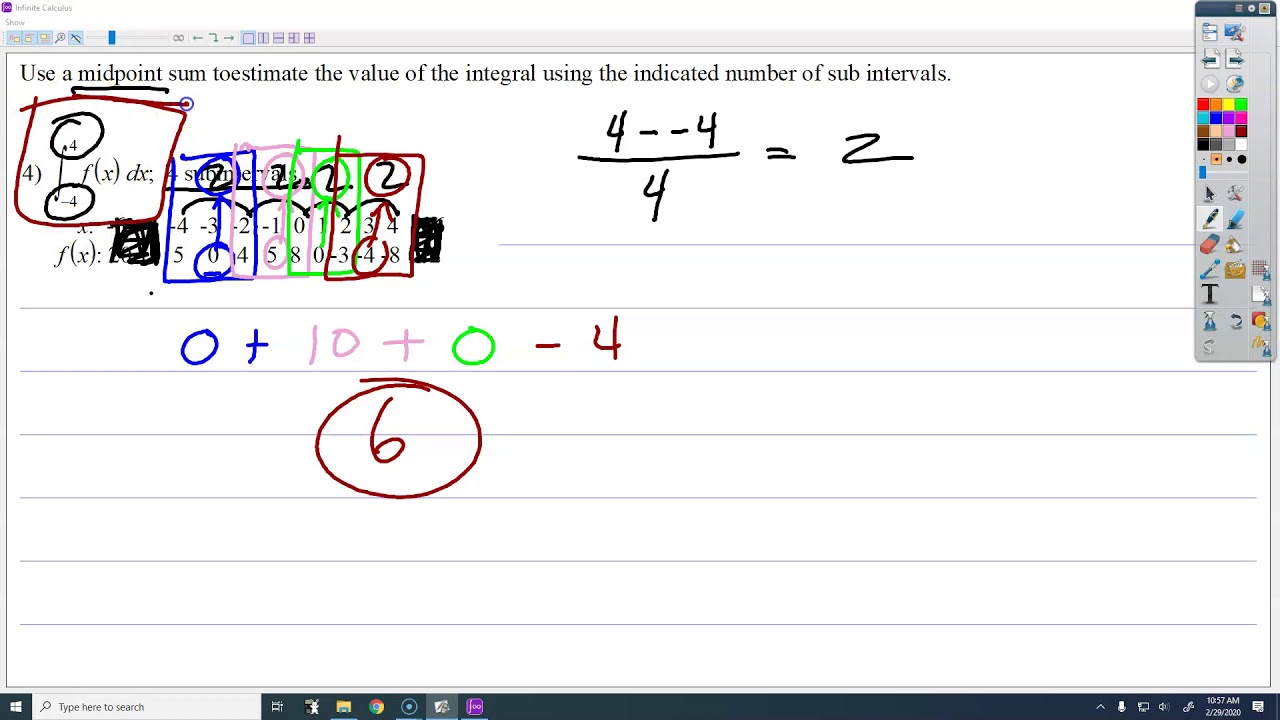Open the Show menu
Screen dimensions: 1280x720
pos(14,22)
